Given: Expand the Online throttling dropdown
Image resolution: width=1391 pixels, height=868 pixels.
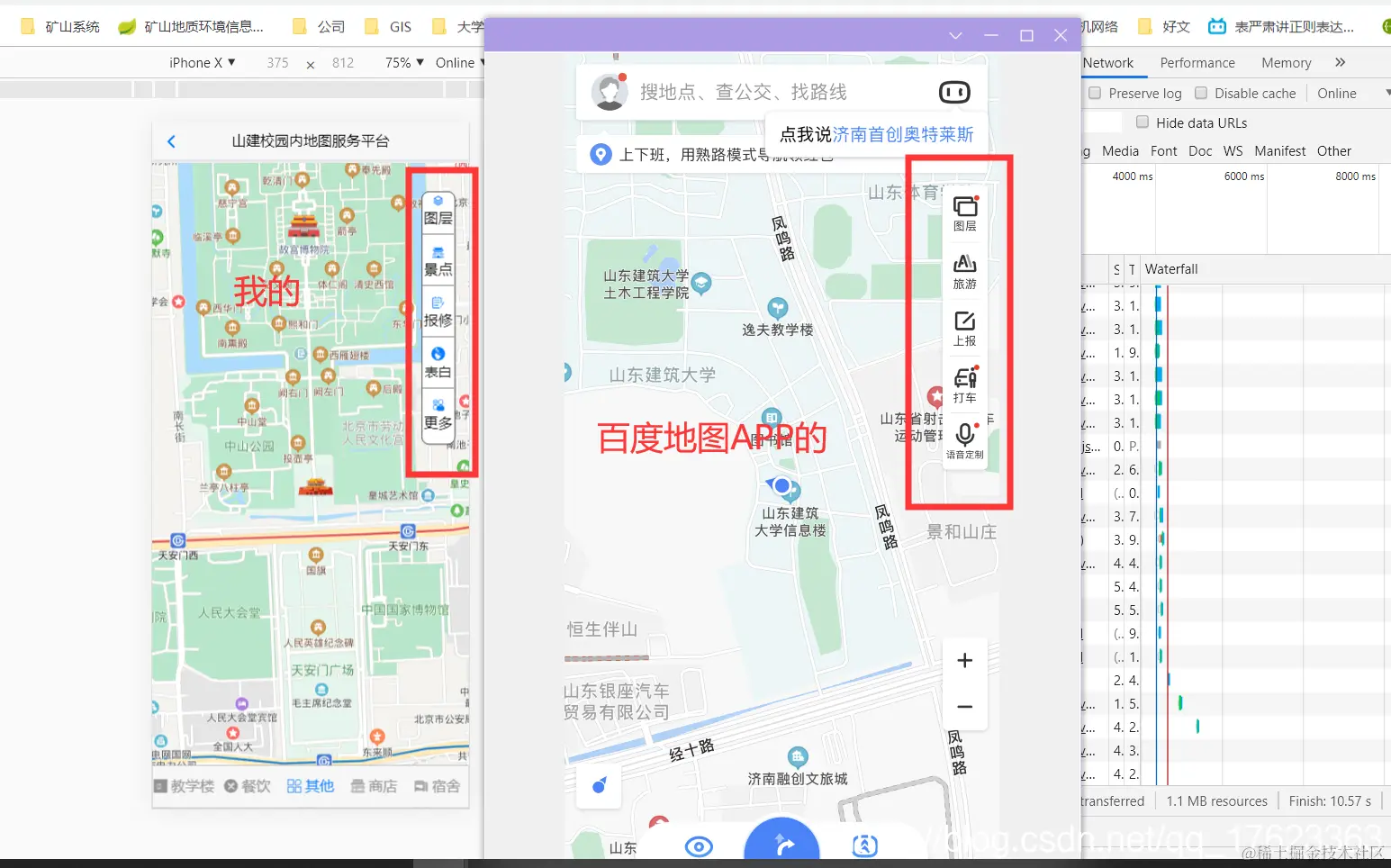Looking at the screenshot, I should pos(459,62).
